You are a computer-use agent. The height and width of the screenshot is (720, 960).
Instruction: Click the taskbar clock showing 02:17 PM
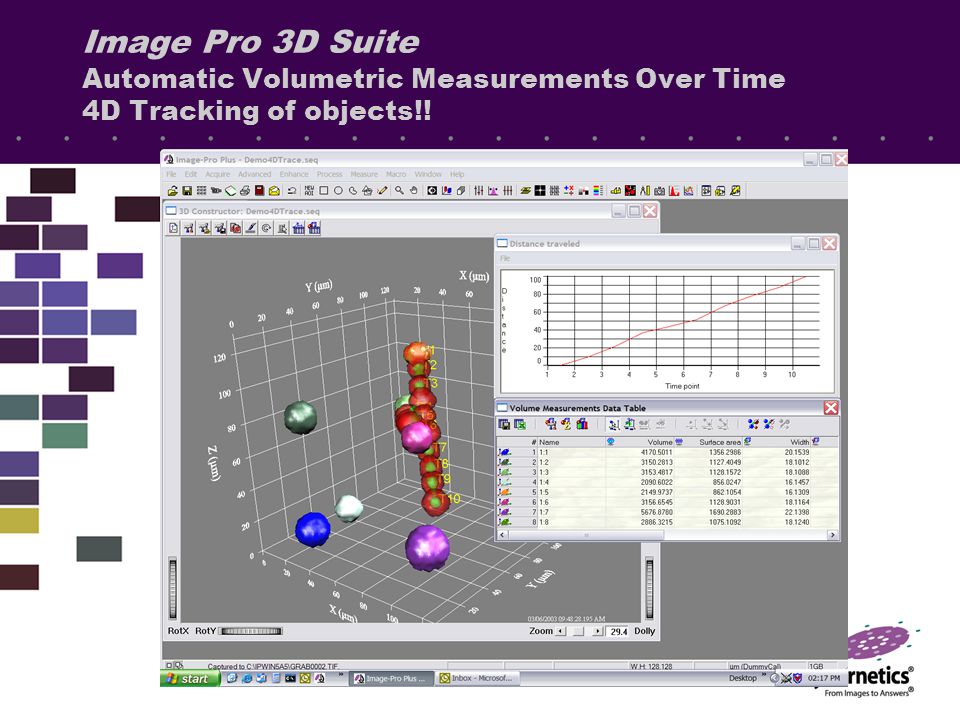coord(824,678)
